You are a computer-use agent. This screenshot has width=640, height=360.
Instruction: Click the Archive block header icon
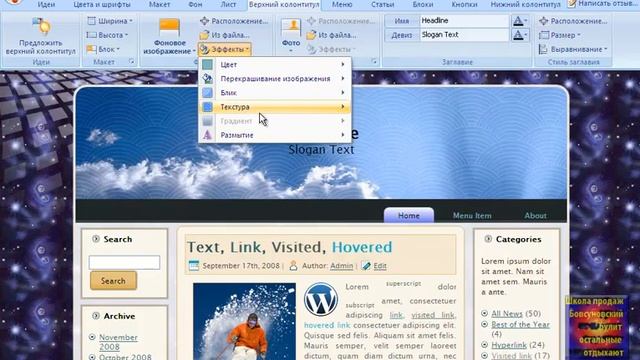96,316
